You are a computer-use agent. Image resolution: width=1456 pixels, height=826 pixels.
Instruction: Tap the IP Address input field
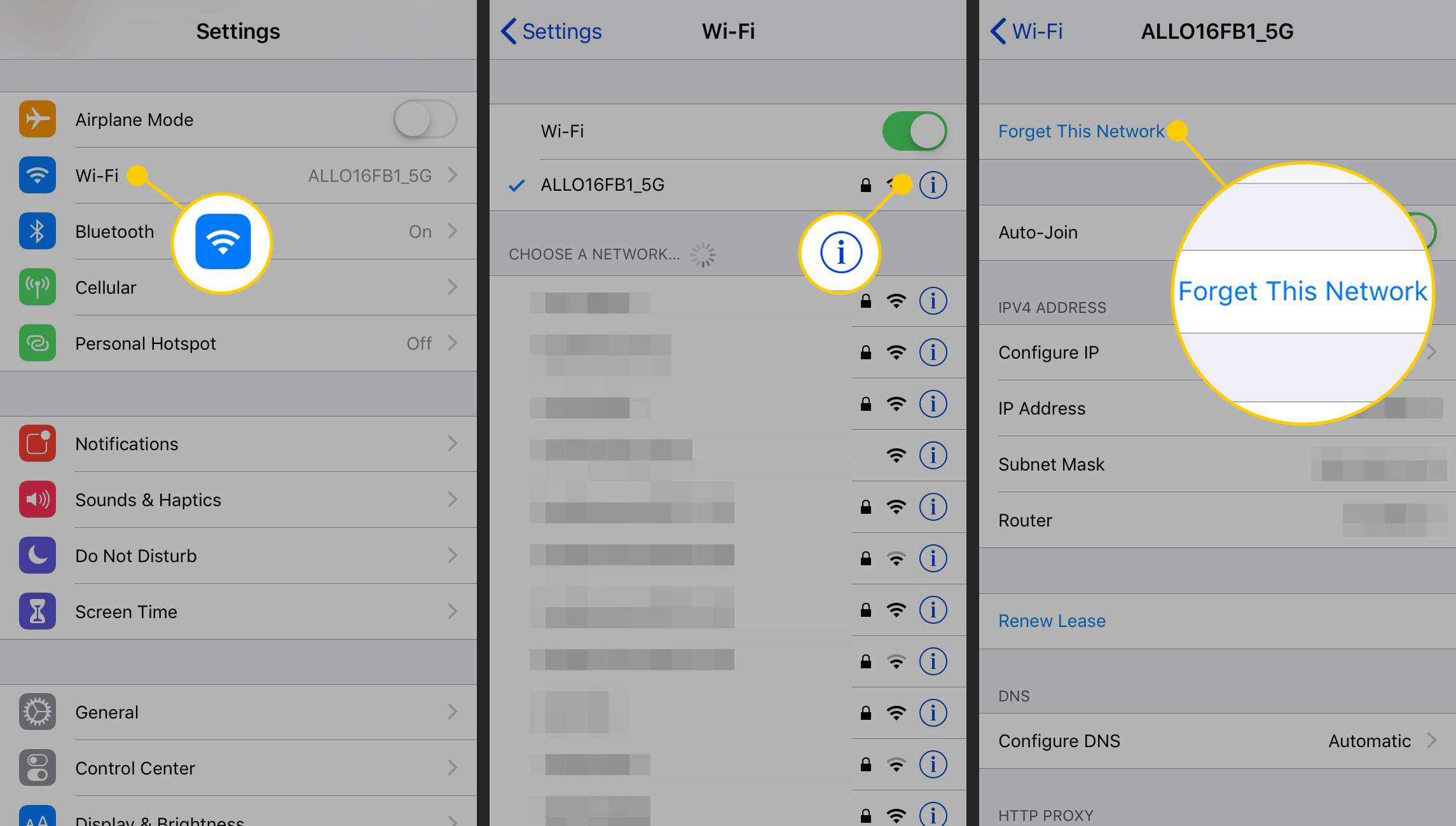point(1213,408)
